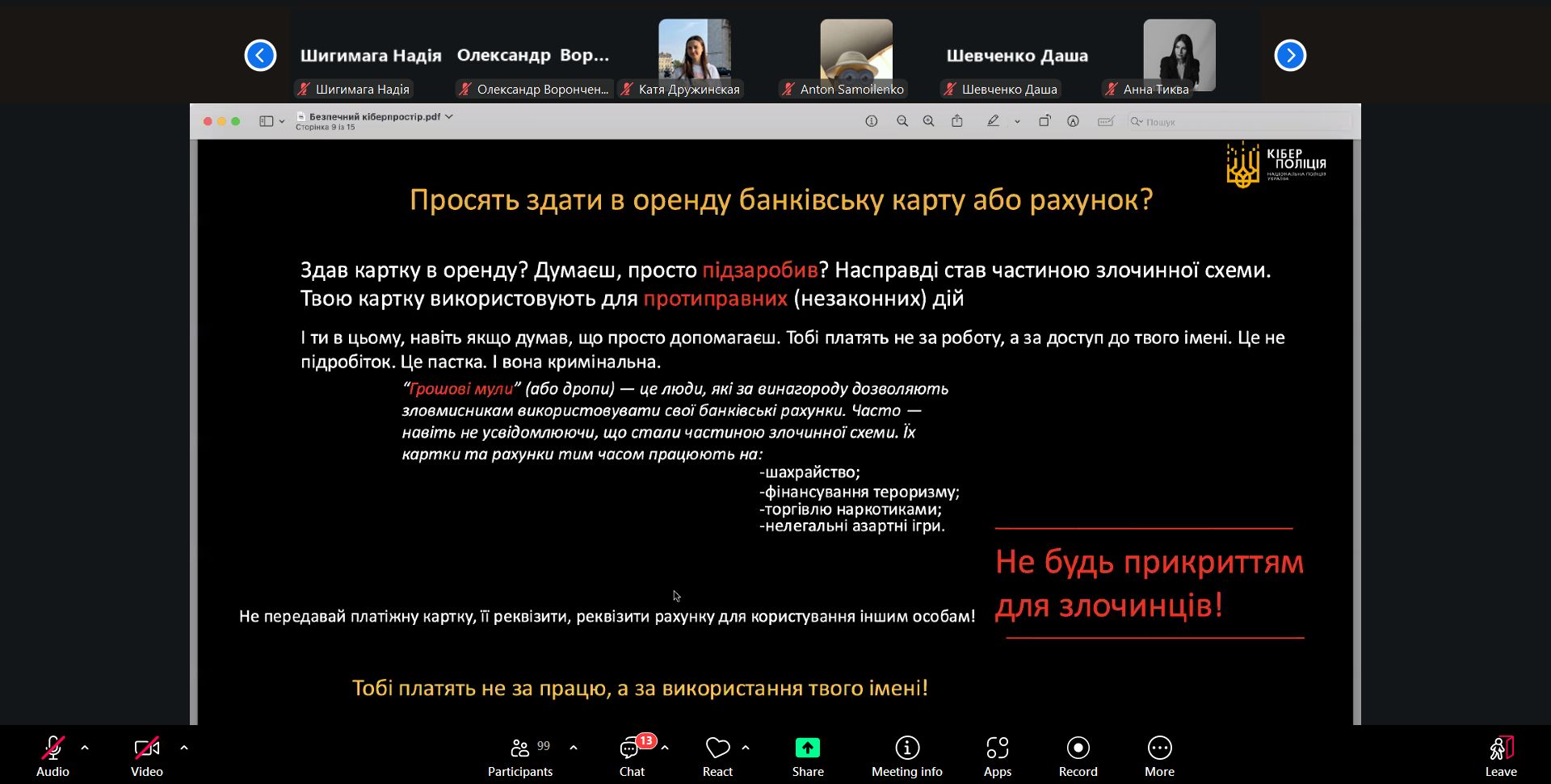Viewport: 1551px width, 784px height.
Task: Start camera with Video button
Action: tap(146, 754)
